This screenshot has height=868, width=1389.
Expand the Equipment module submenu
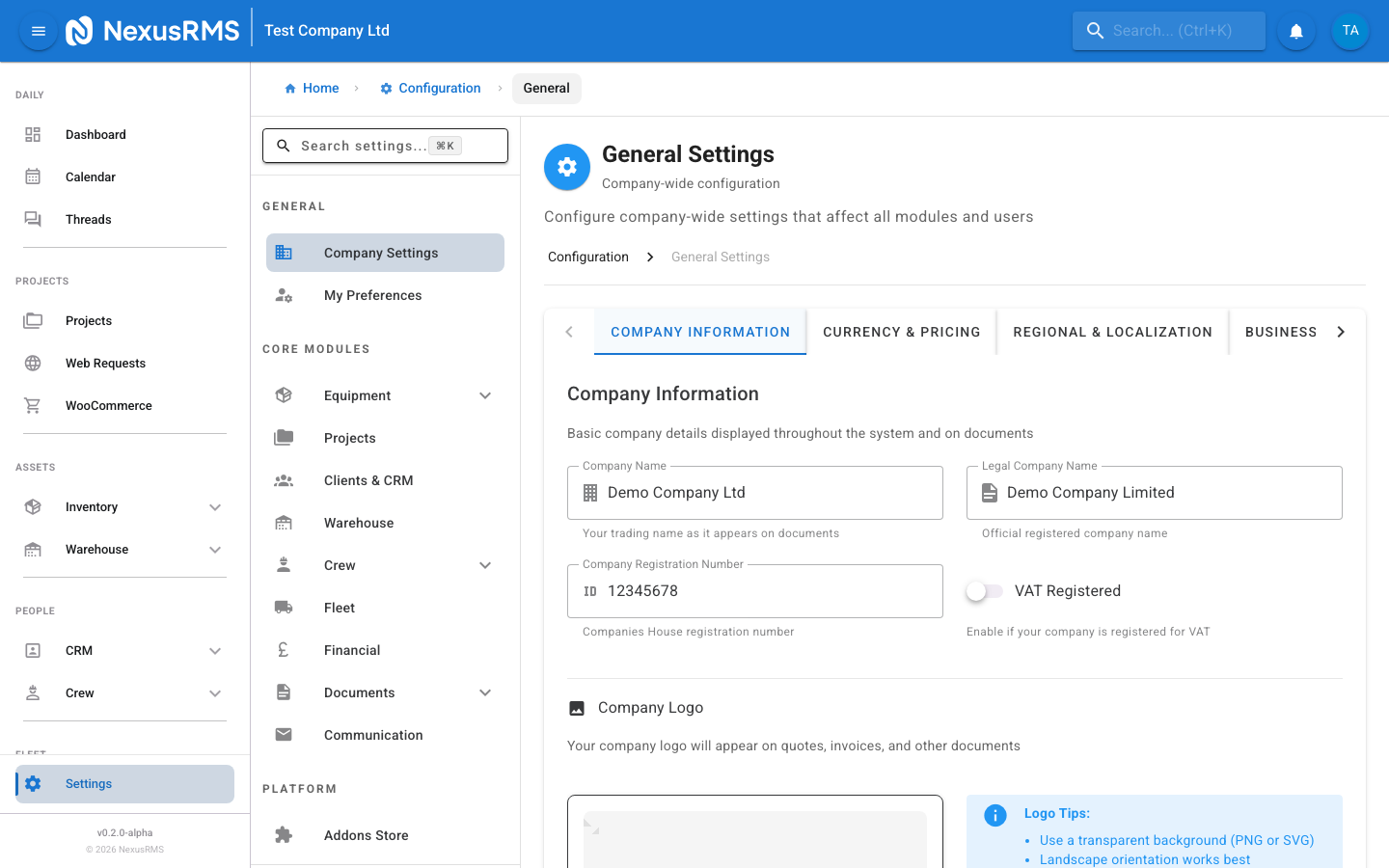pyautogui.click(x=484, y=394)
